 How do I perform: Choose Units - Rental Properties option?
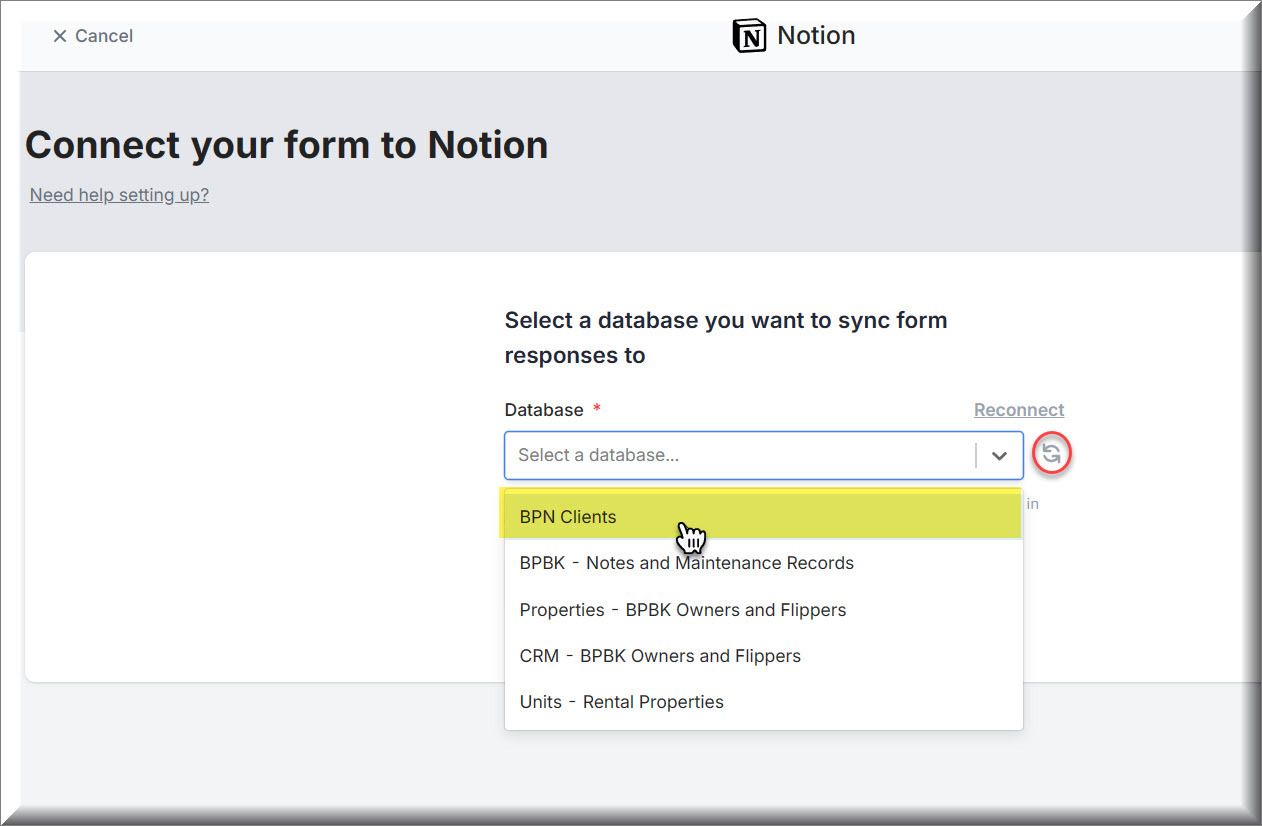pos(621,702)
